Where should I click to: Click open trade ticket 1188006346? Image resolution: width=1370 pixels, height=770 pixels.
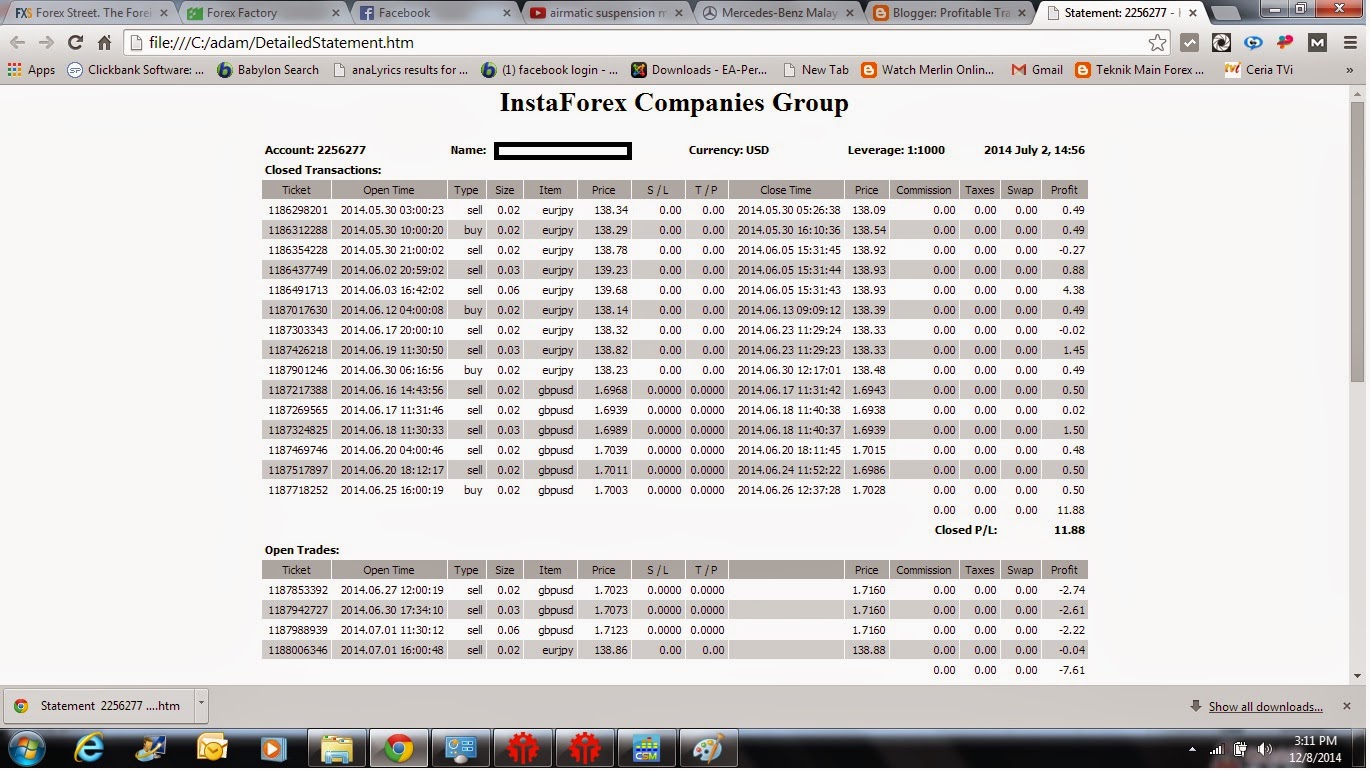297,650
